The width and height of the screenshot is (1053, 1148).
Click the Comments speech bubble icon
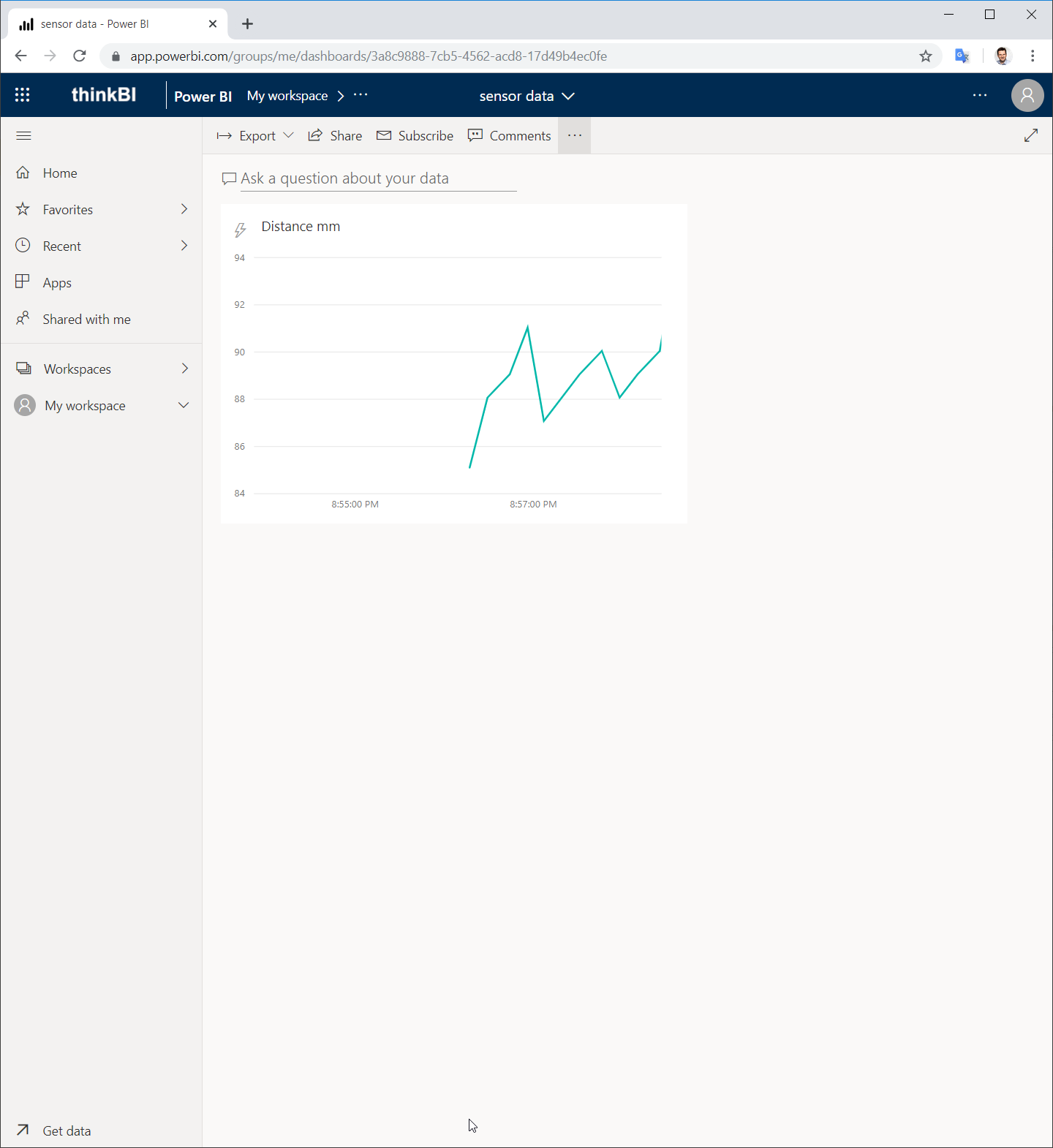pyautogui.click(x=475, y=135)
